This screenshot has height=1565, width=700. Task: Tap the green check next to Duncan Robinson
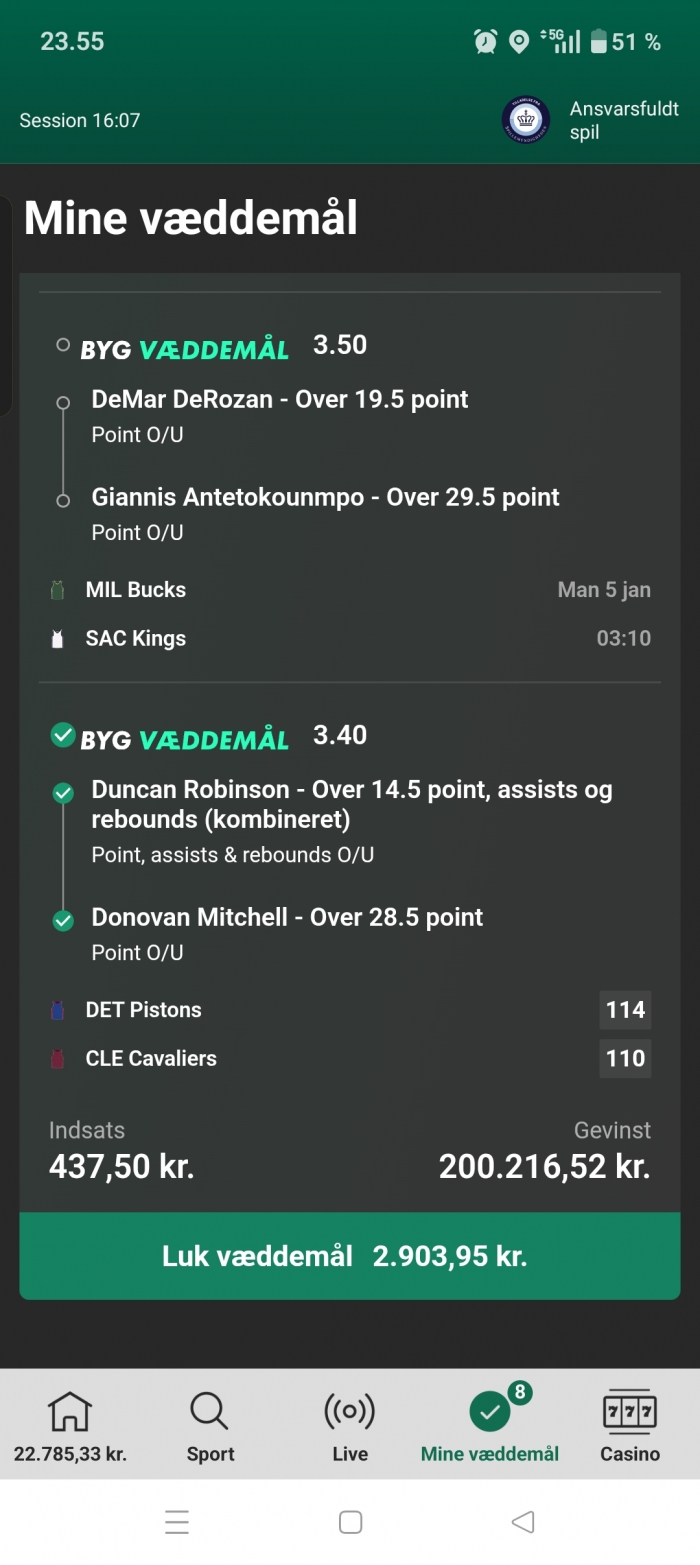click(63, 793)
